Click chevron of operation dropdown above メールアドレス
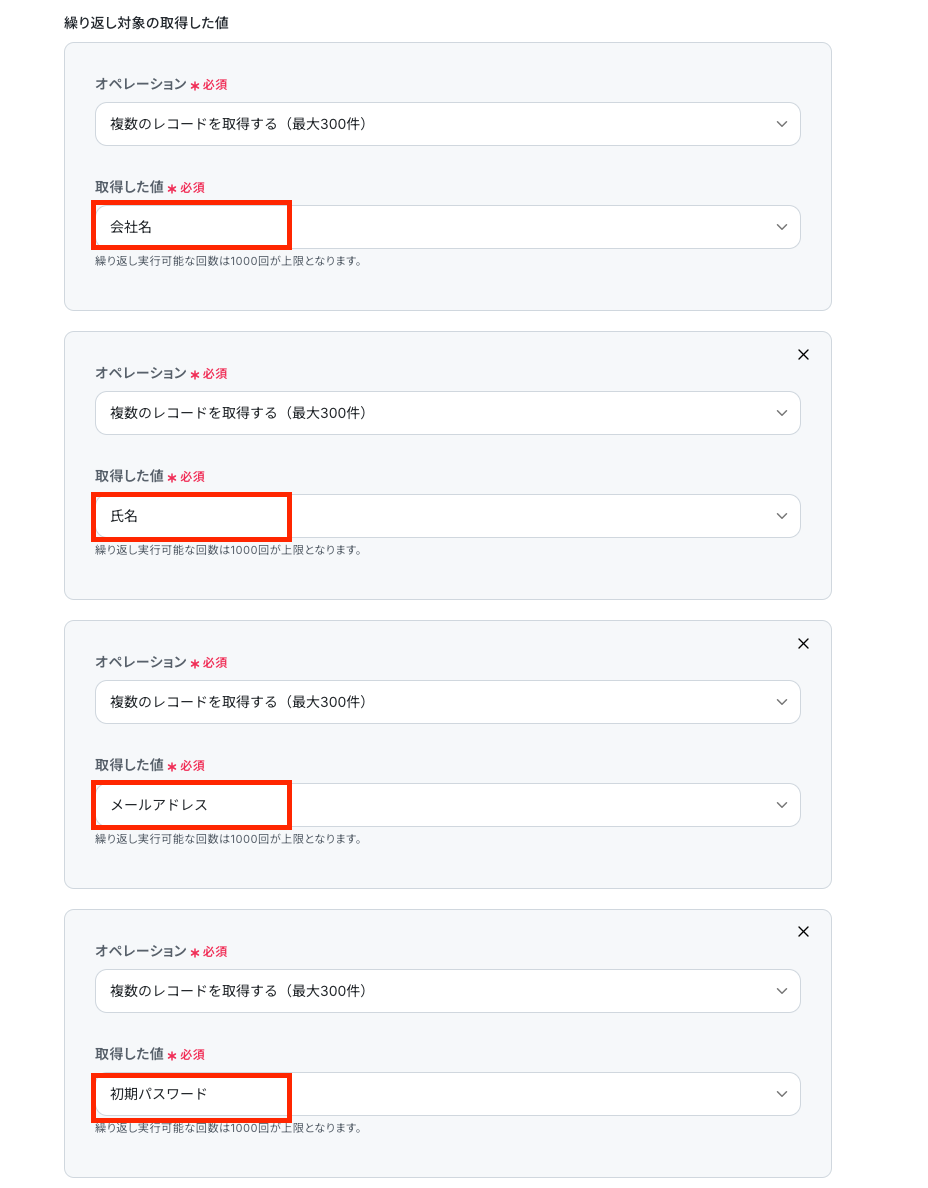 782,702
